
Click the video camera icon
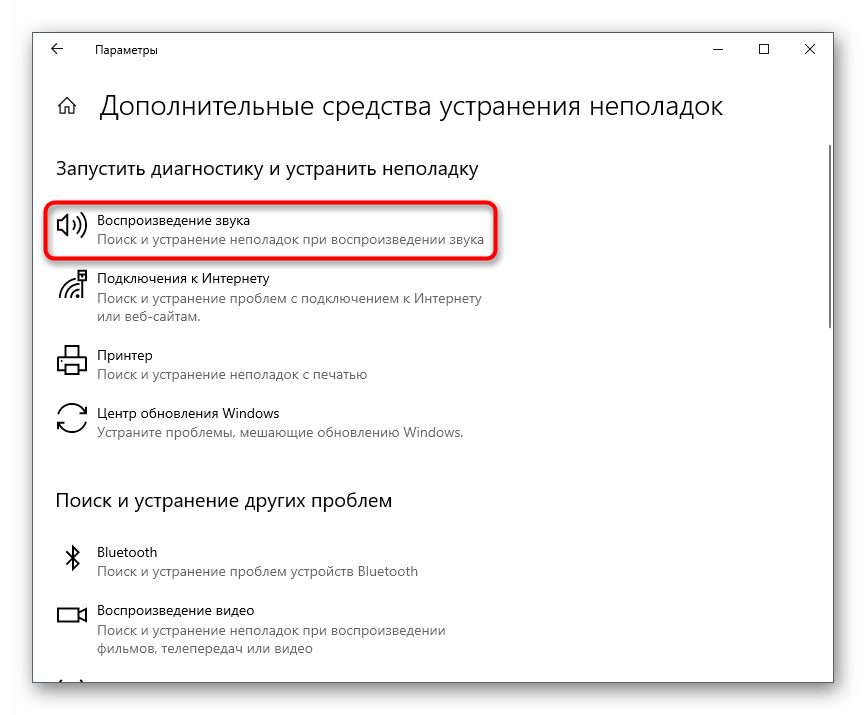click(72, 615)
